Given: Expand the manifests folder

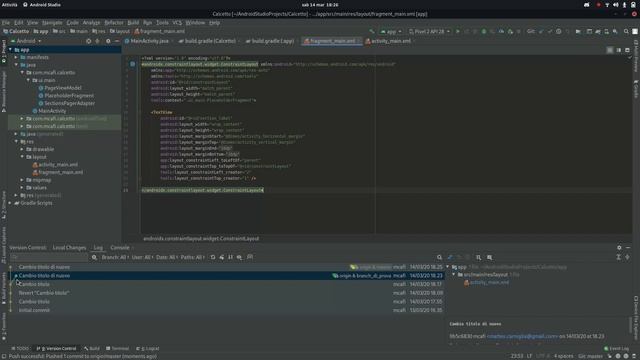Looking at the screenshot, I should tap(16, 57).
